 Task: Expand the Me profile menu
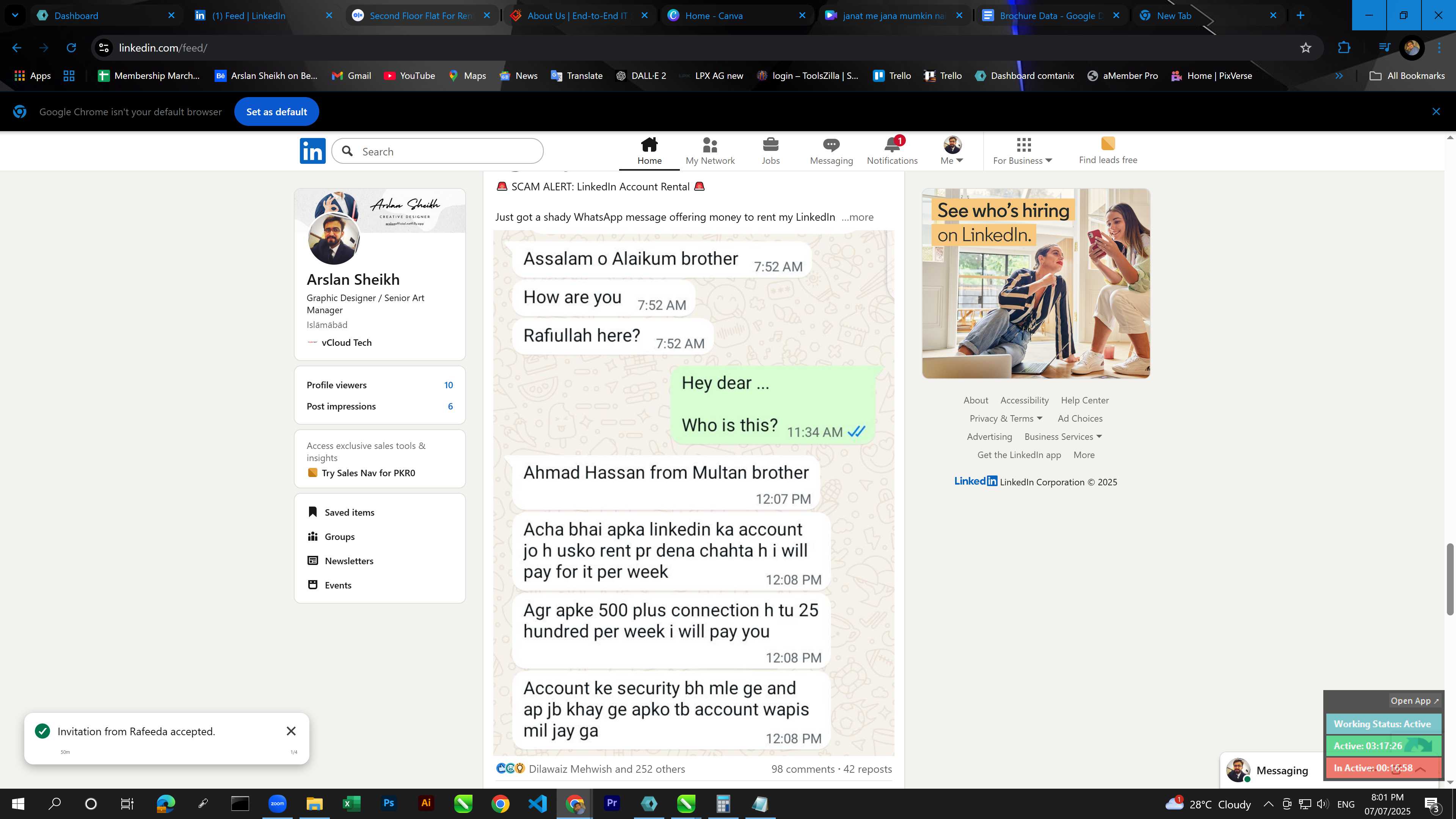(x=952, y=151)
